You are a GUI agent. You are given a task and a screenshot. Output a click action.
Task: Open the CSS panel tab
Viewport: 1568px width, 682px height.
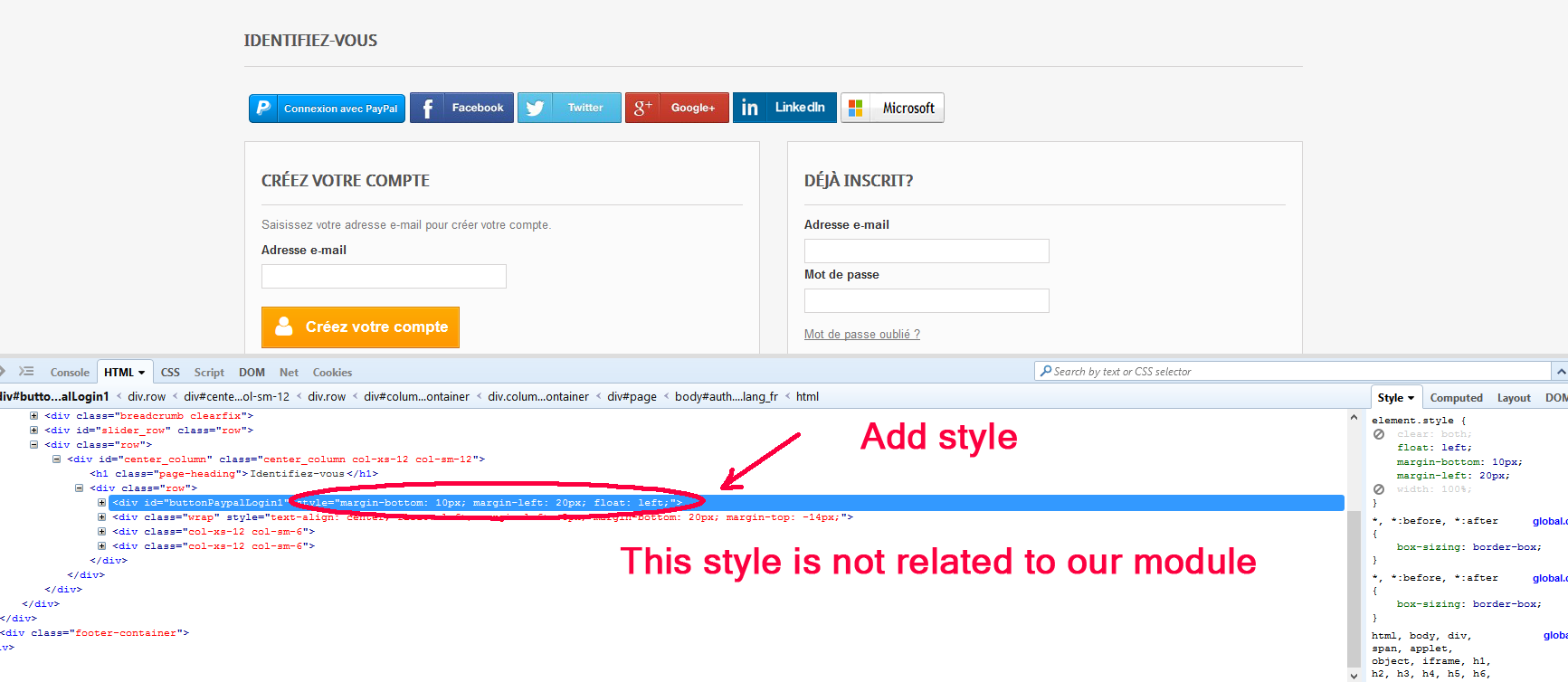pos(170,373)
